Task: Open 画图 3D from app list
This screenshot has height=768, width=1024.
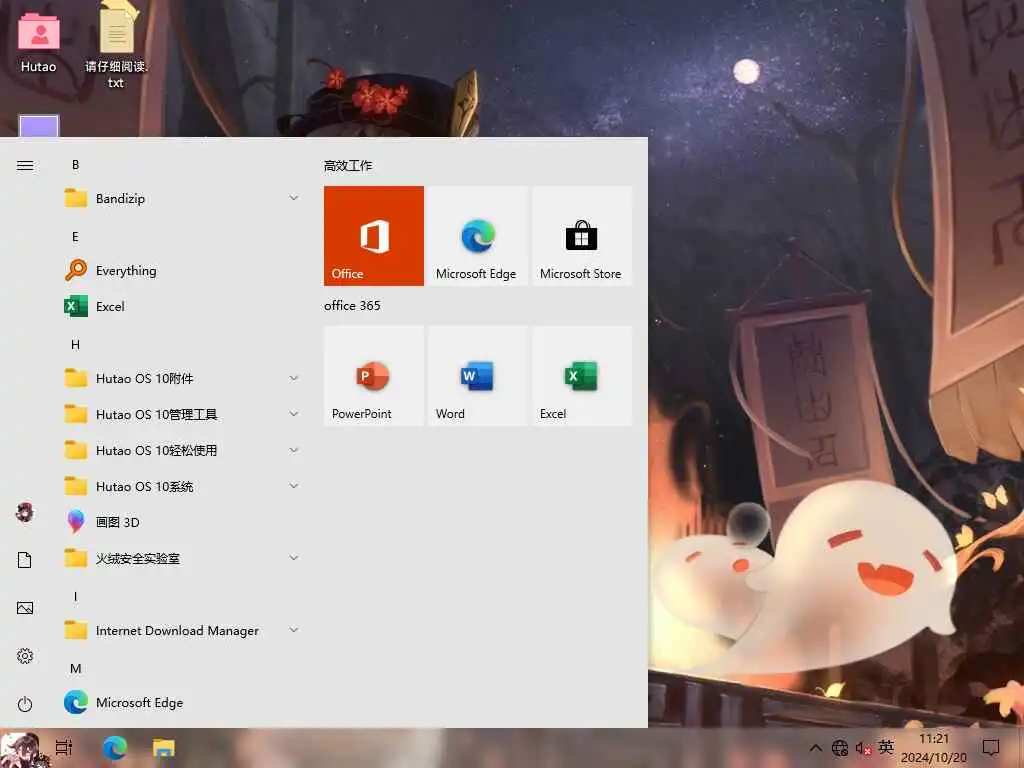Action: click(182, 522)
